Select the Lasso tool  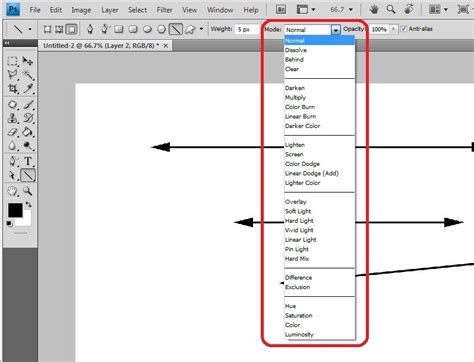(12, 75)
